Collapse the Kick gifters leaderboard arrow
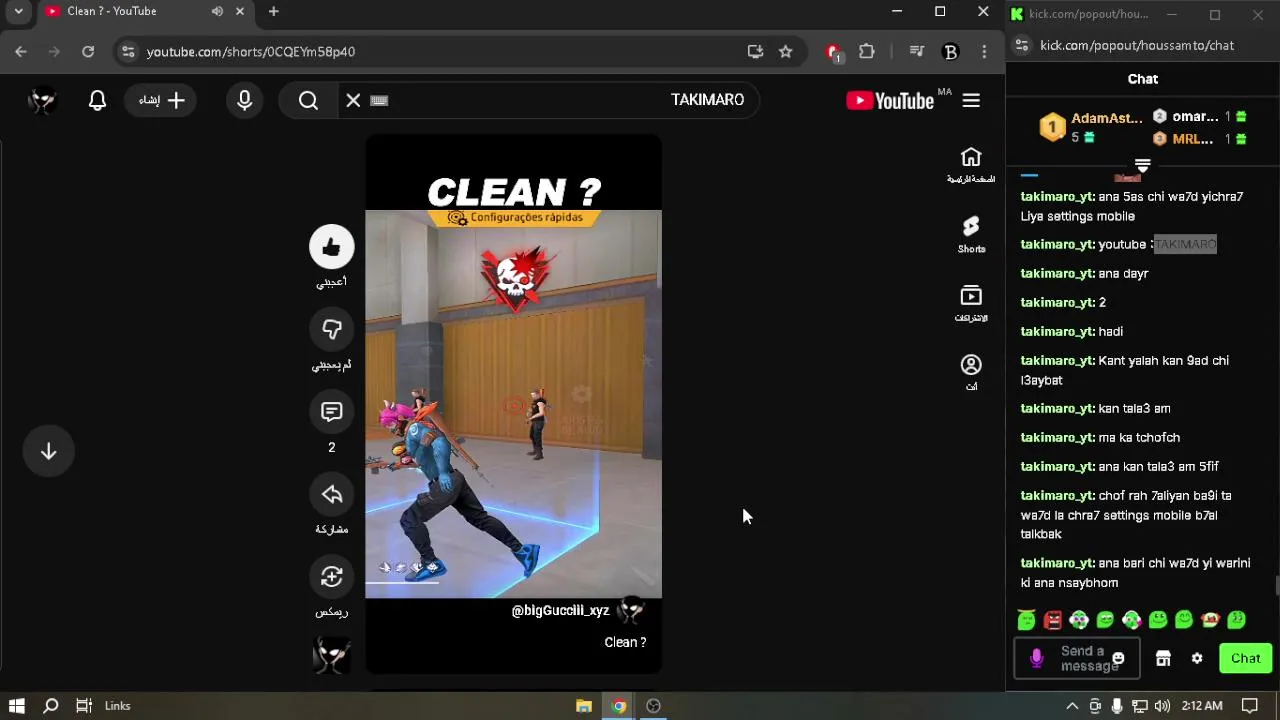 point(1143,165)
